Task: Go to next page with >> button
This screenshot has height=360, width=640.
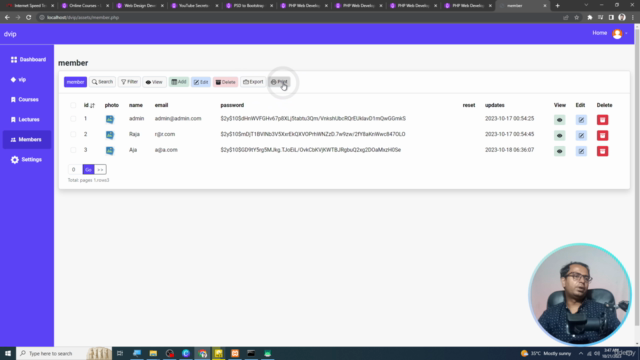Action: pos(100,169)
